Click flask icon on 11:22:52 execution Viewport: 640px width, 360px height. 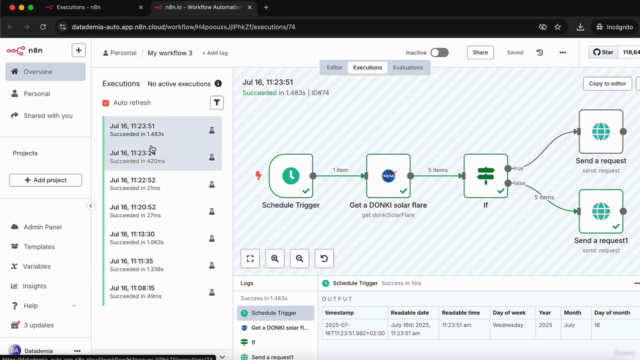point(212,184)
